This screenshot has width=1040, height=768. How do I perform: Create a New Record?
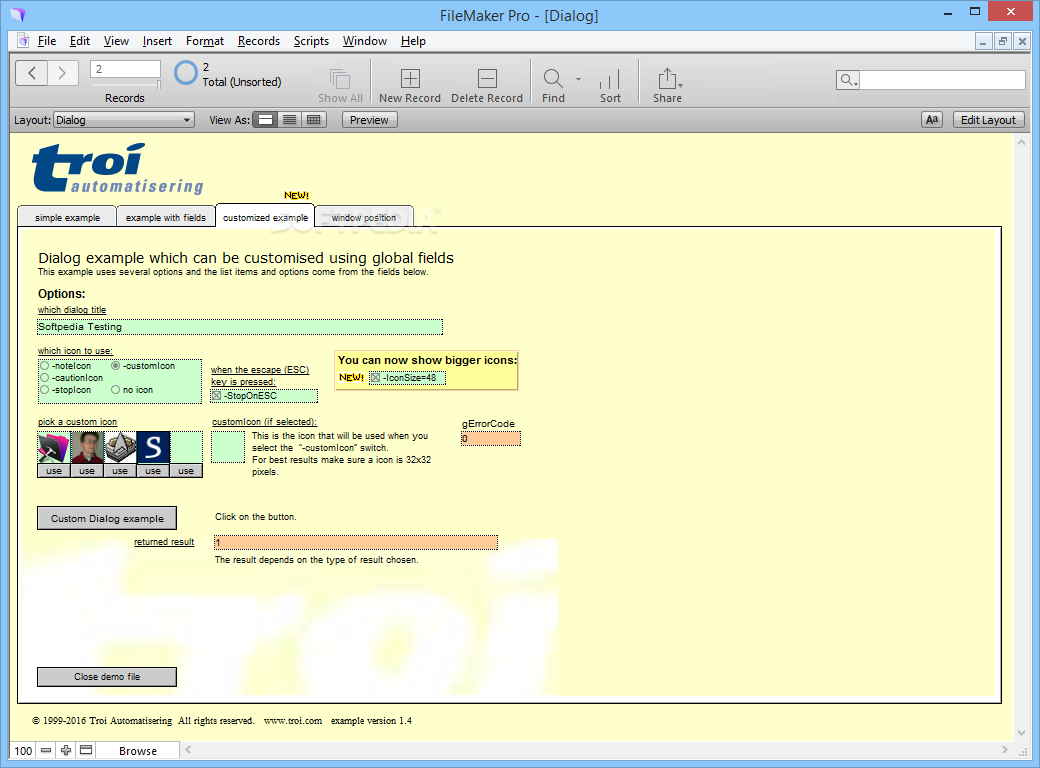[410, 78]
